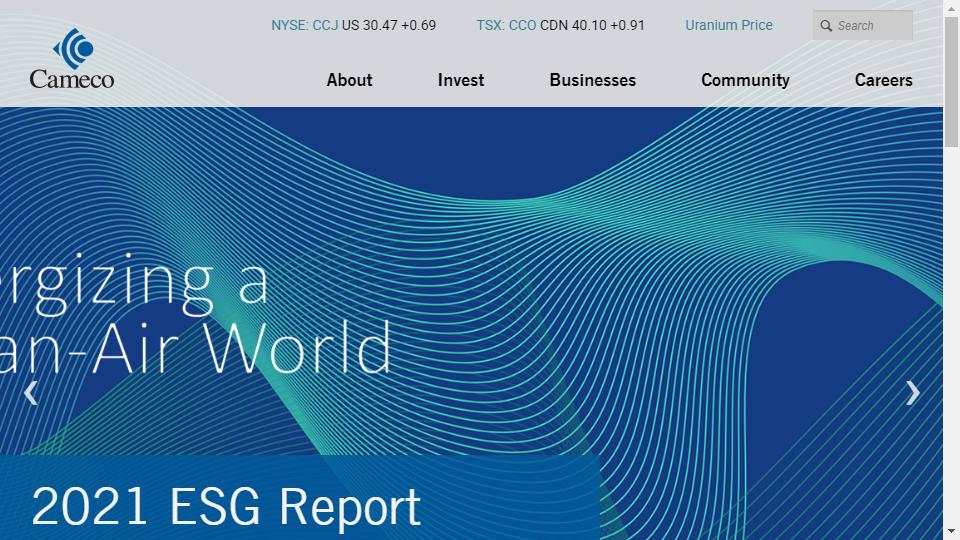Open the Invest menu
The width and height of the screenshot is (960, 540).
click(461, 80)
